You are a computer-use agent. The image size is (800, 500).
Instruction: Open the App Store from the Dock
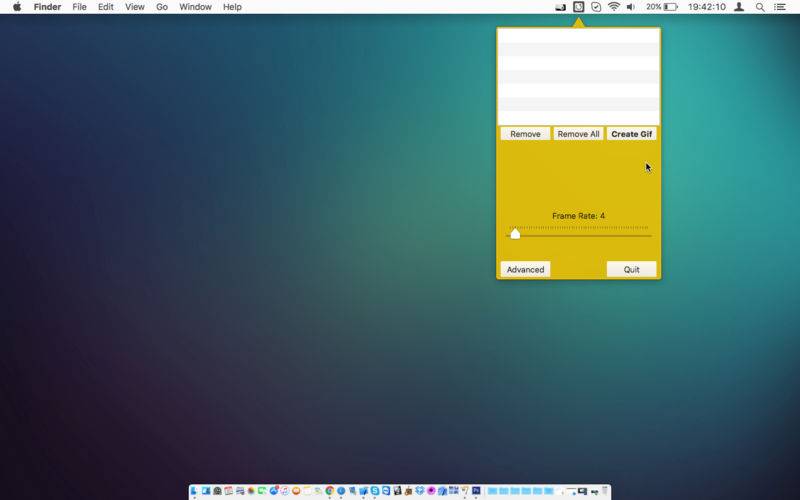[x=274, y=491]
